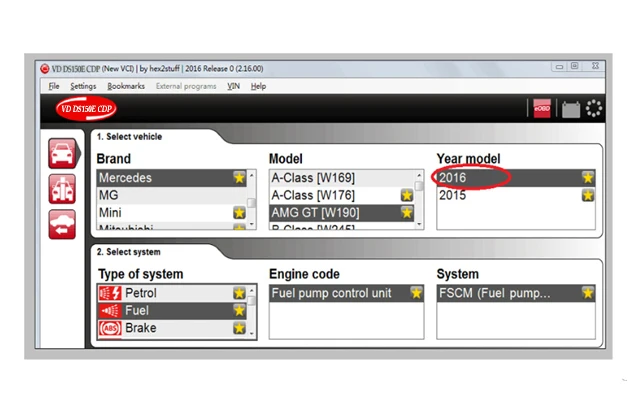Select Brake type of system
Image resolution: width=640 pixels, height=418 pixels.
point(172,328)
